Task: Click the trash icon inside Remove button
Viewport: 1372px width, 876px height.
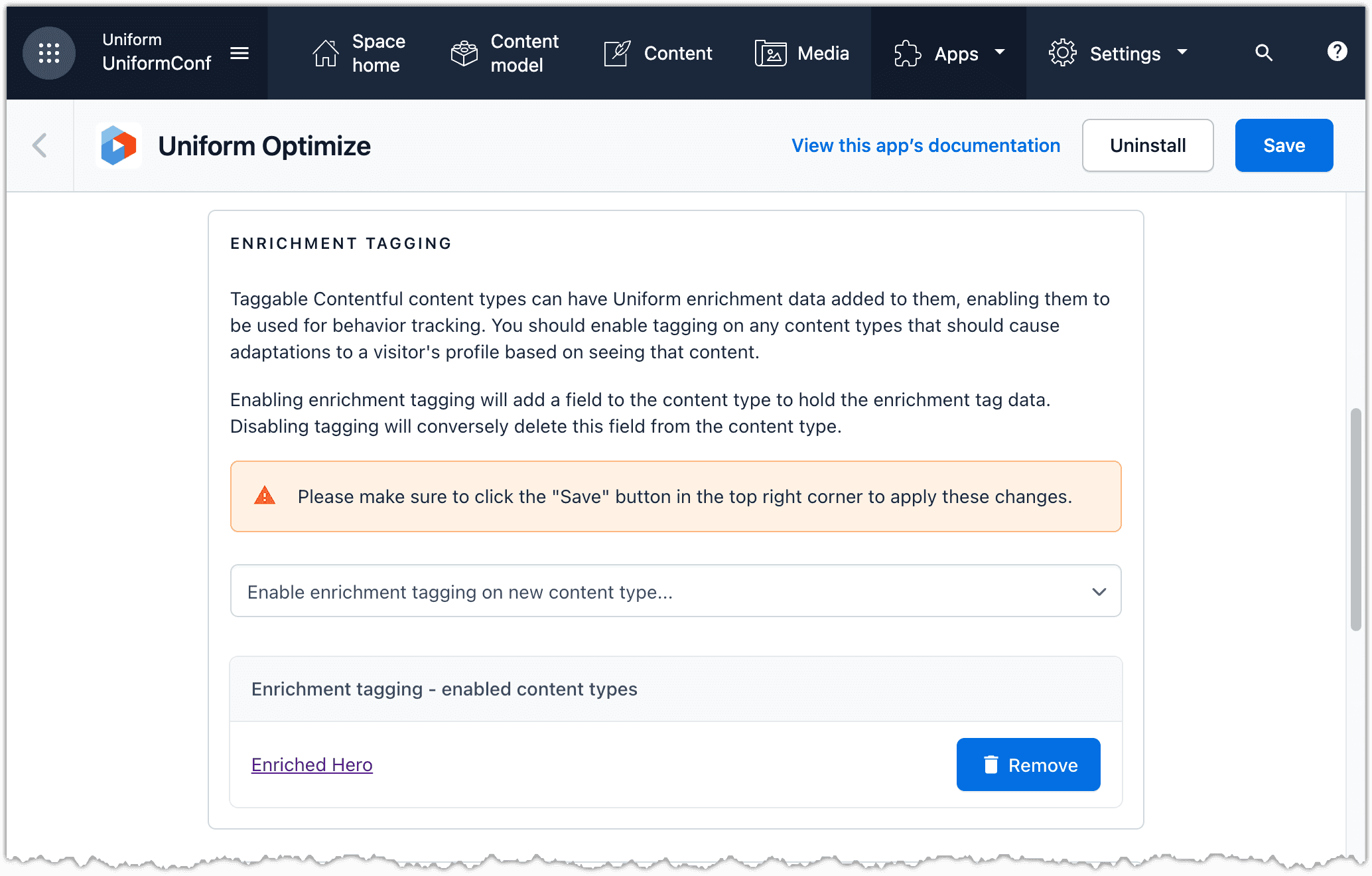Action: click(990, 765)
